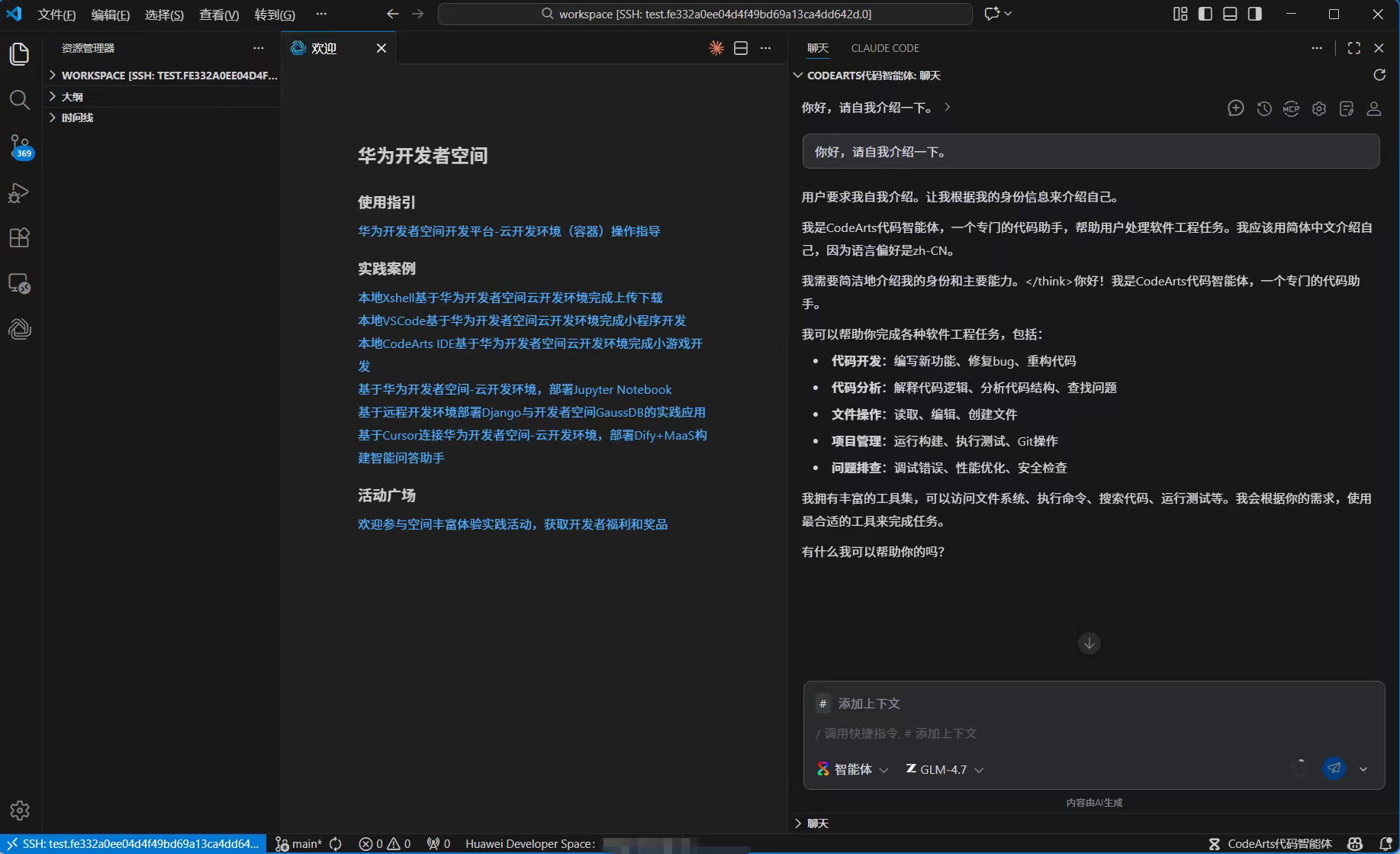
Task: Open the 文件(F) menu
Action: click(x=56, y=15)
